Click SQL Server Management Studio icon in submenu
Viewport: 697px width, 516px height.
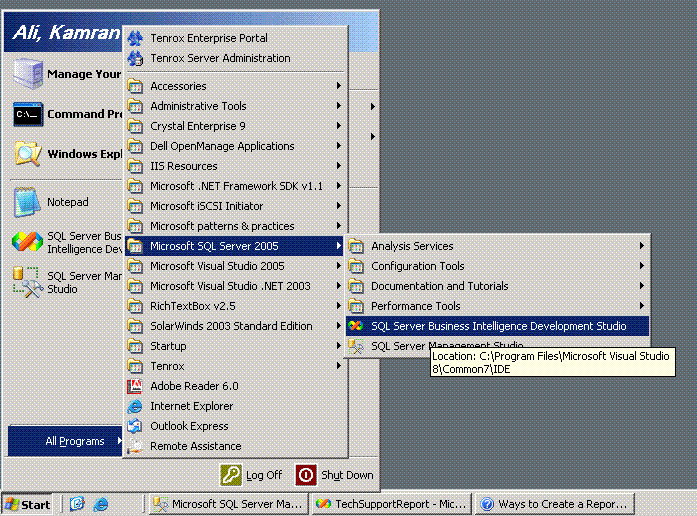356,346
